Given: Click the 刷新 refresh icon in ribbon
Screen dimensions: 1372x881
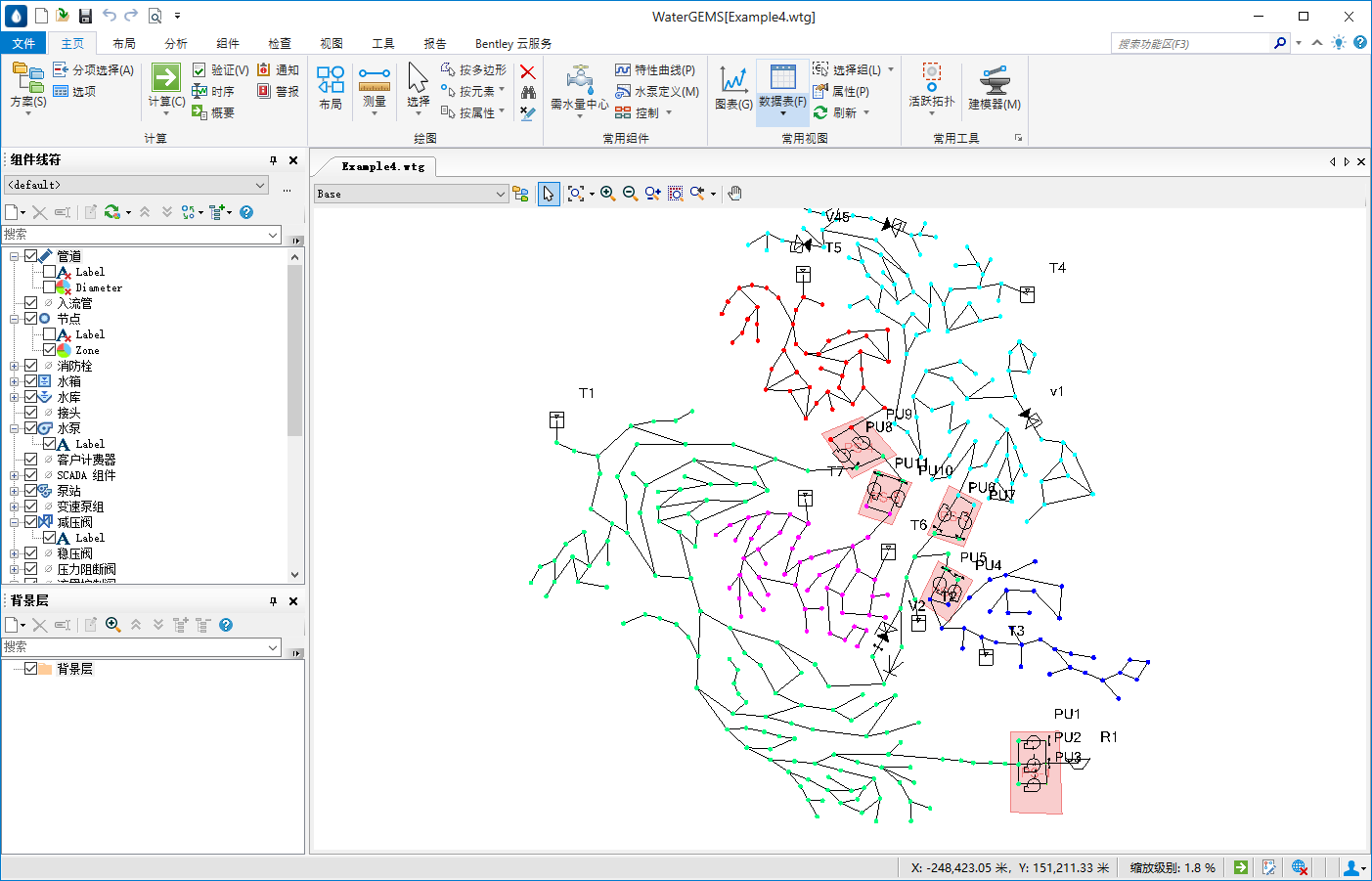Looking at the screenshot, I should point(820,113).
